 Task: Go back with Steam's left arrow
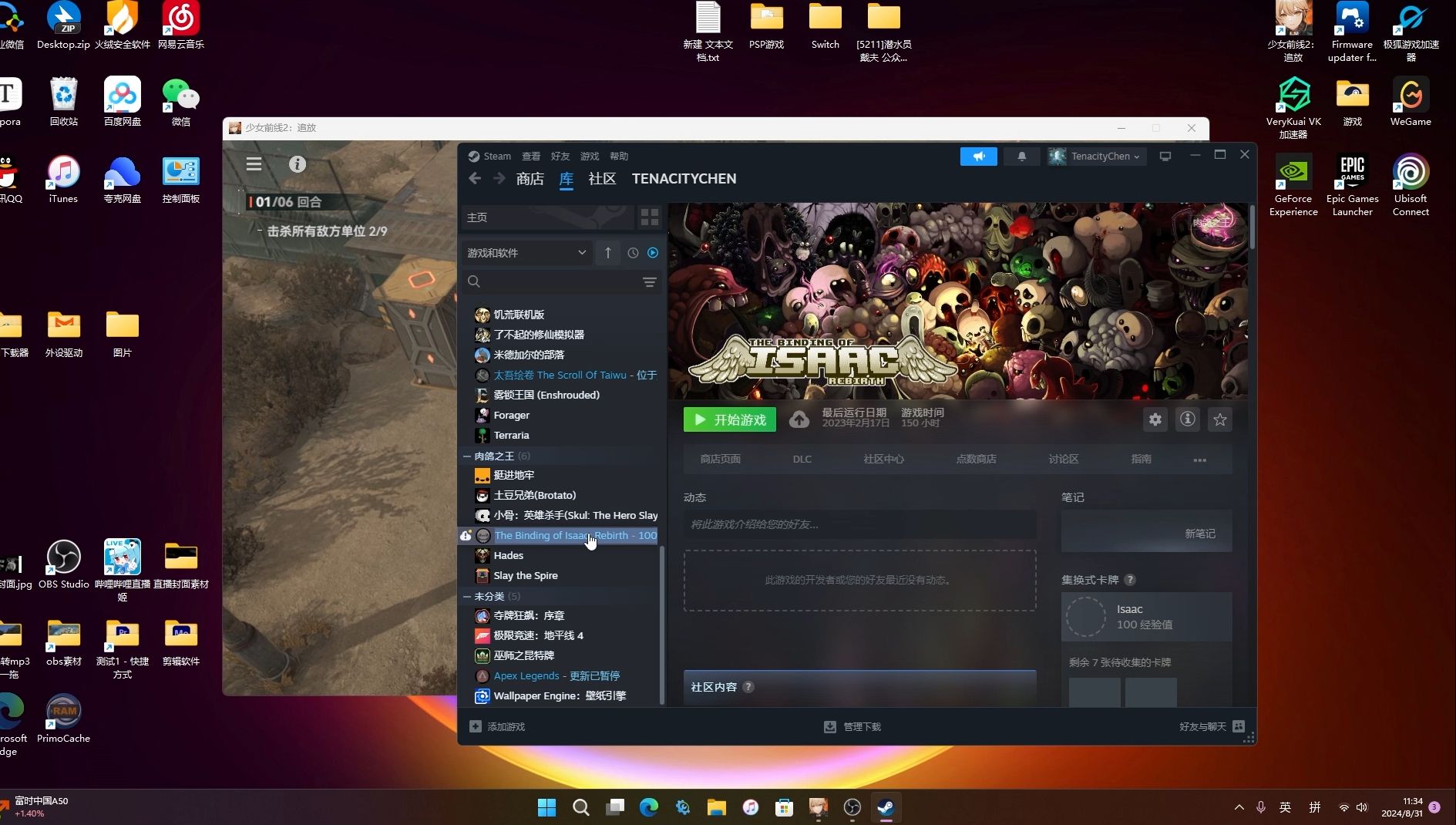475,179
